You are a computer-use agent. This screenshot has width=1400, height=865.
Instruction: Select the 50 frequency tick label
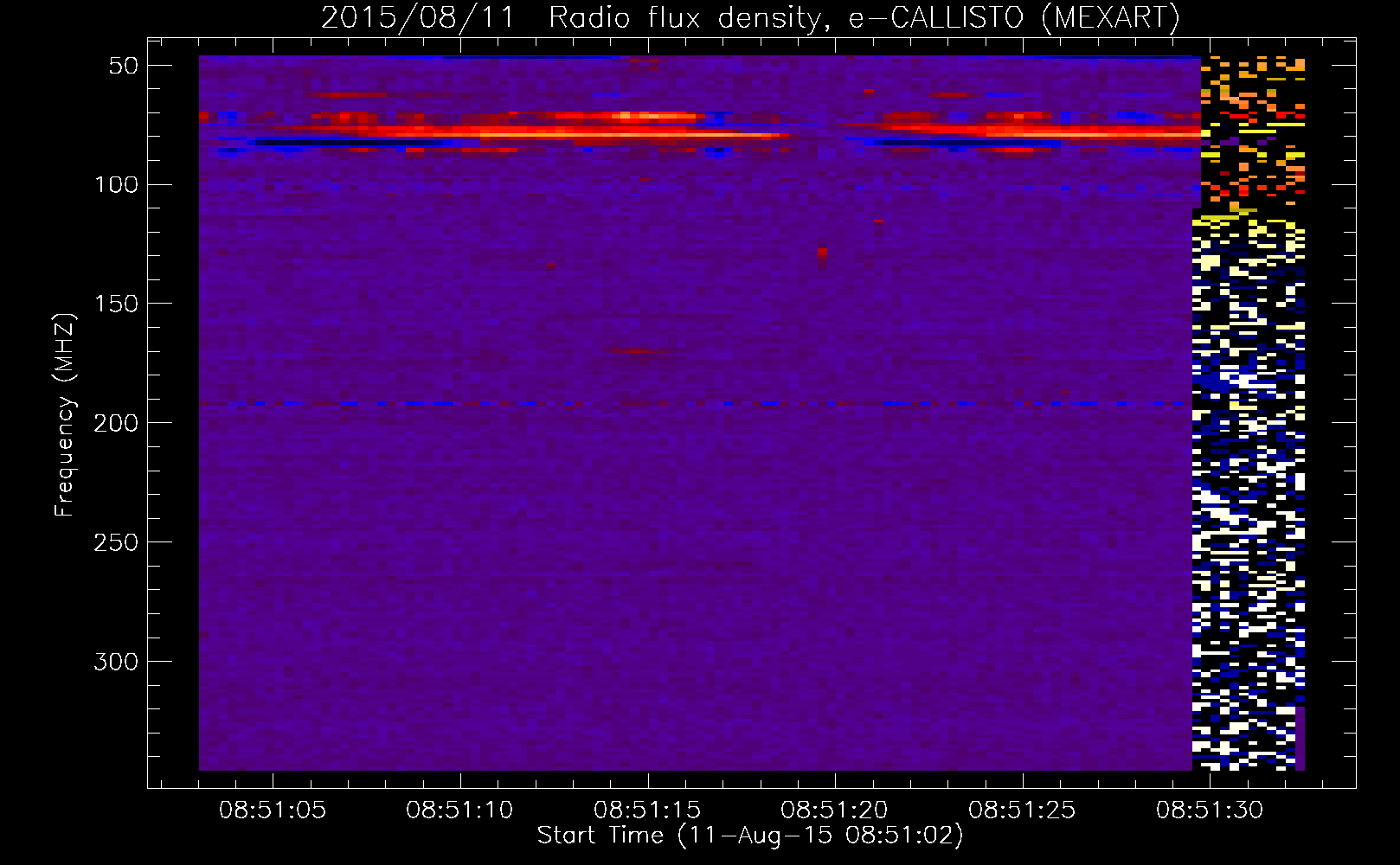click(x=125, y=66)
